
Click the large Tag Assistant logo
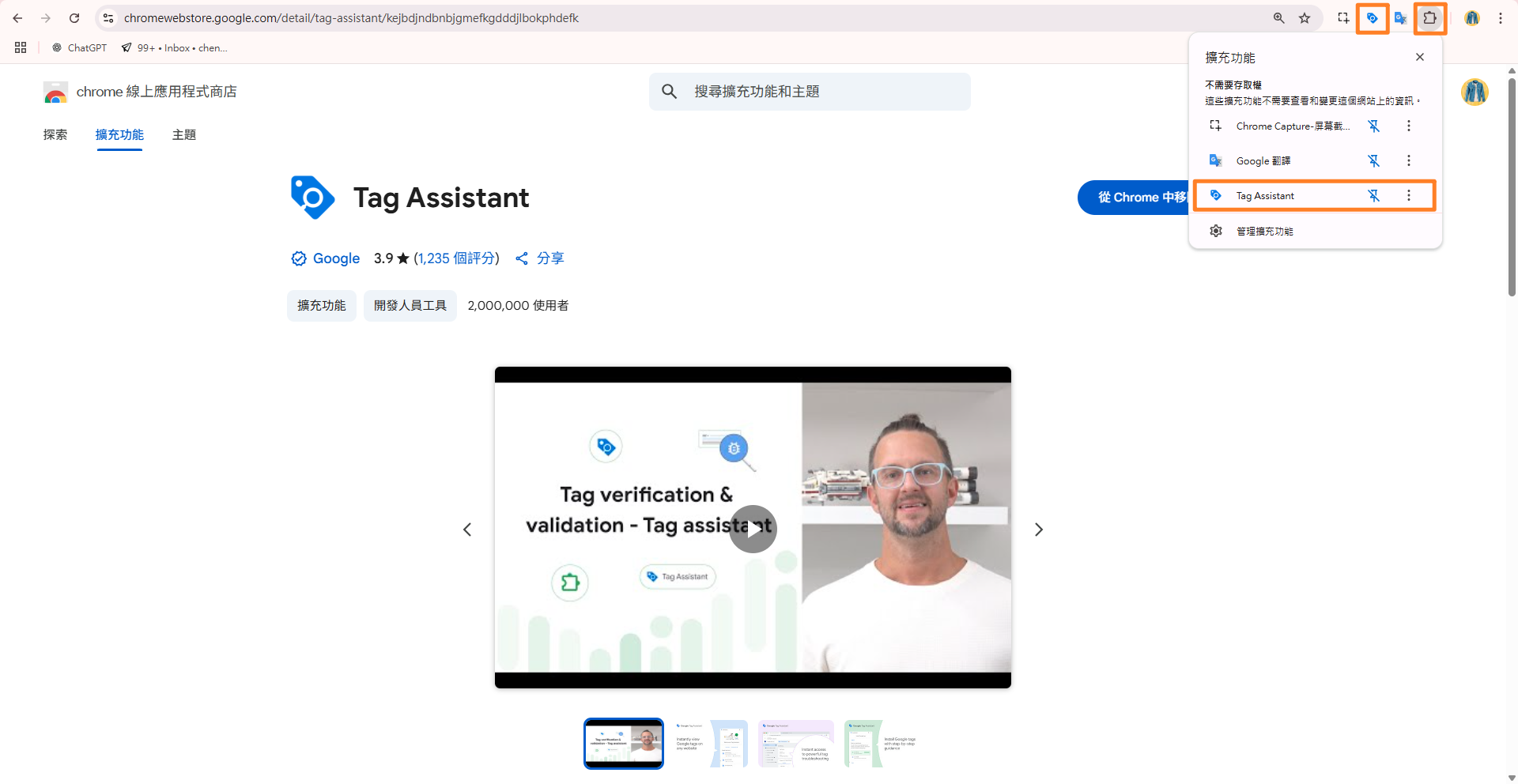coord(313,198)
